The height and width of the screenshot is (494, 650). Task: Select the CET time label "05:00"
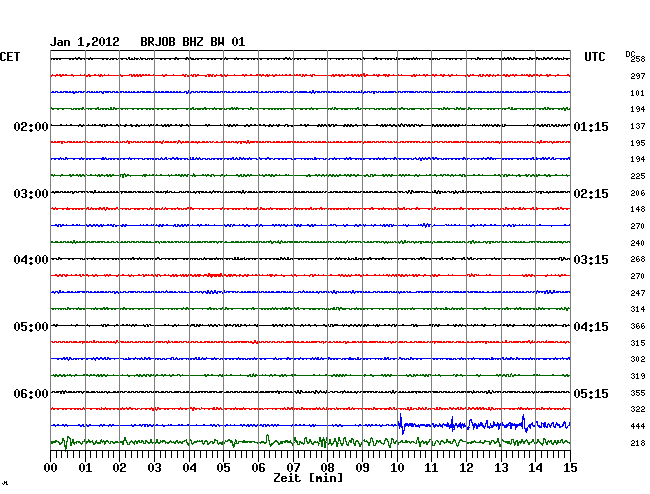point(31,327)
